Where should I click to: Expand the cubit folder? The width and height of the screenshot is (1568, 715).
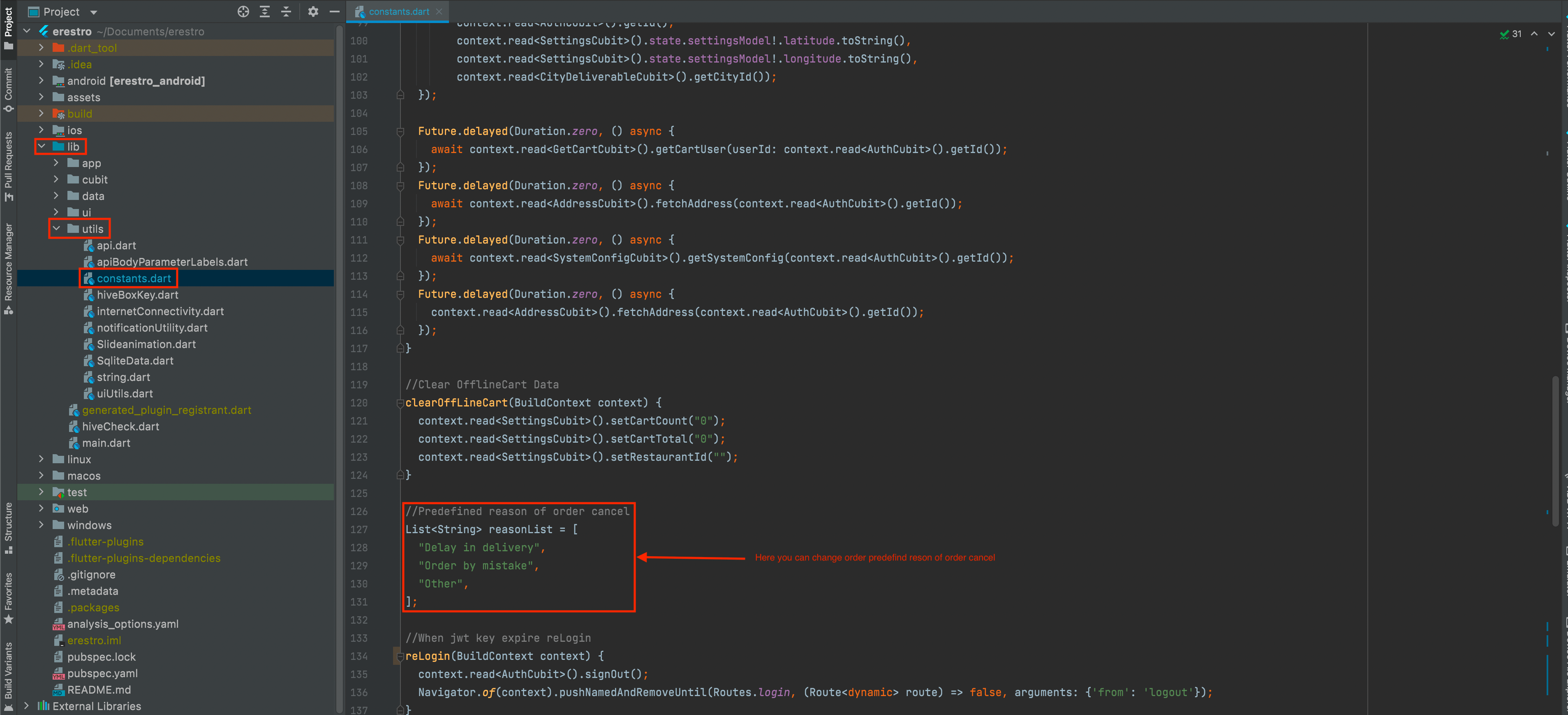tap(56, 179)
